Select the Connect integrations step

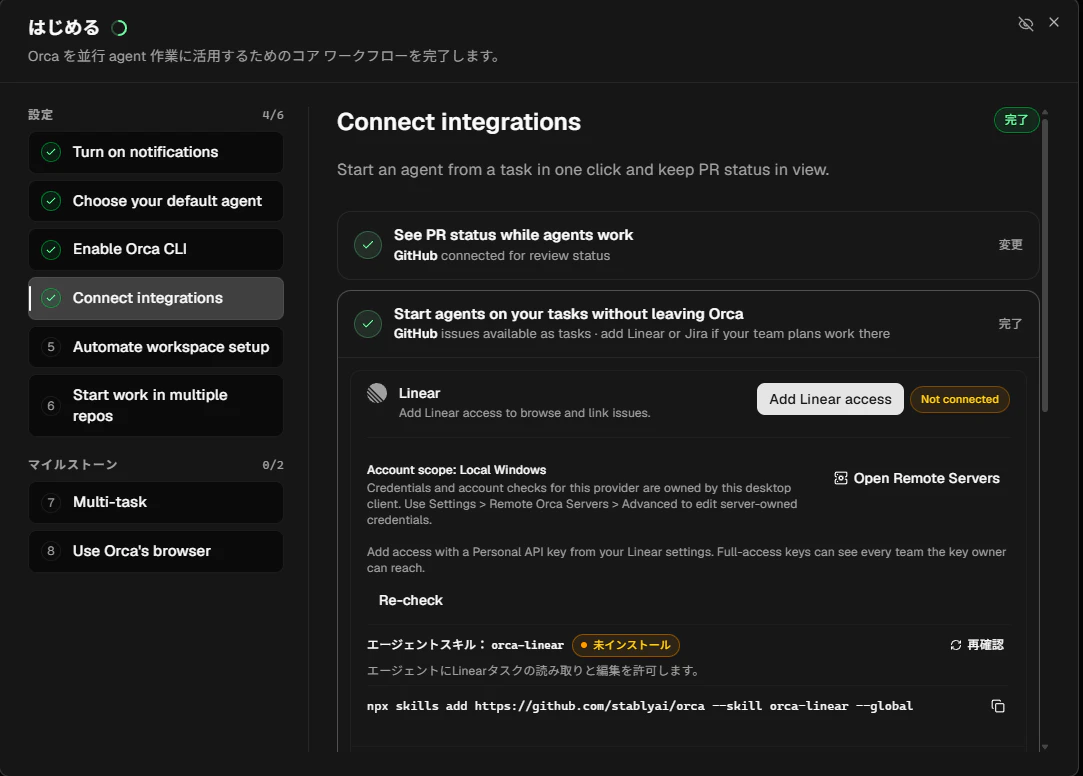(x=155, y=298)
